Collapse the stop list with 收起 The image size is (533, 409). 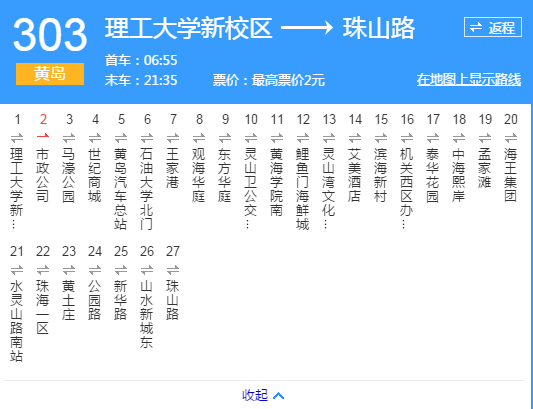[263, 395]
